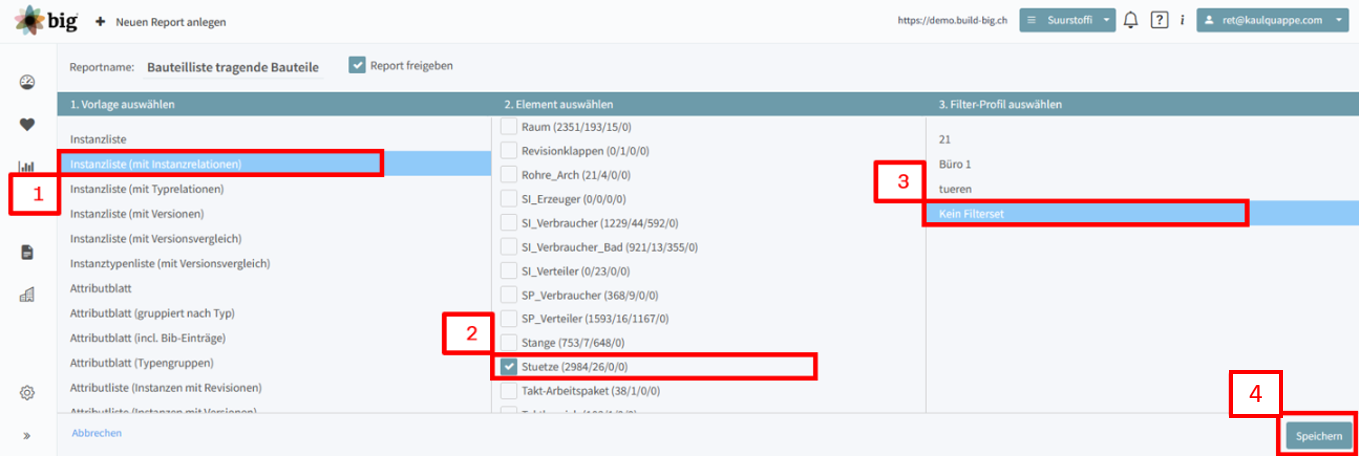Select Instanzliste (mit Versionsvergleich)

(274, 239)
